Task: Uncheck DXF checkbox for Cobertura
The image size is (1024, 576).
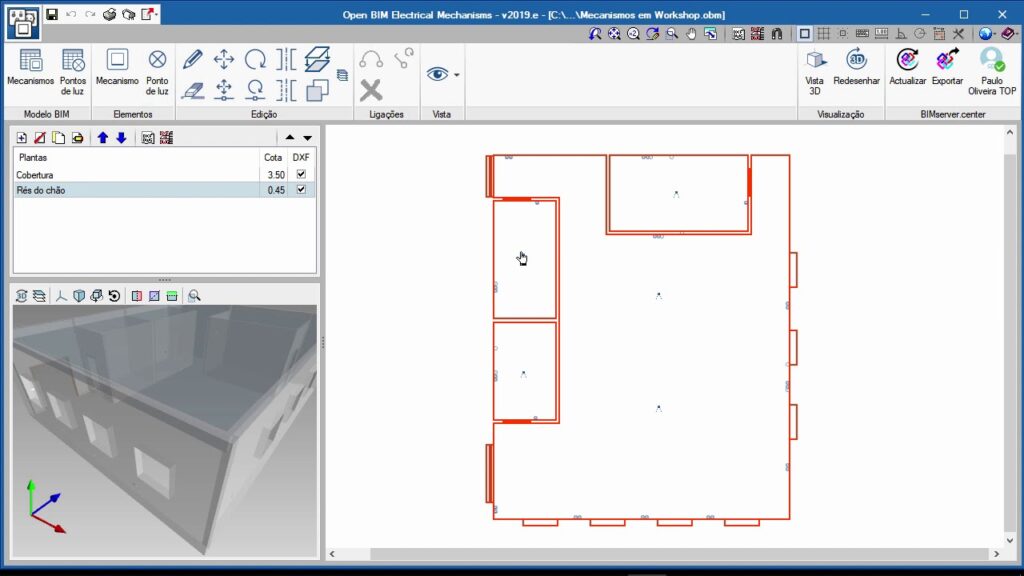Action: (301, 174)
